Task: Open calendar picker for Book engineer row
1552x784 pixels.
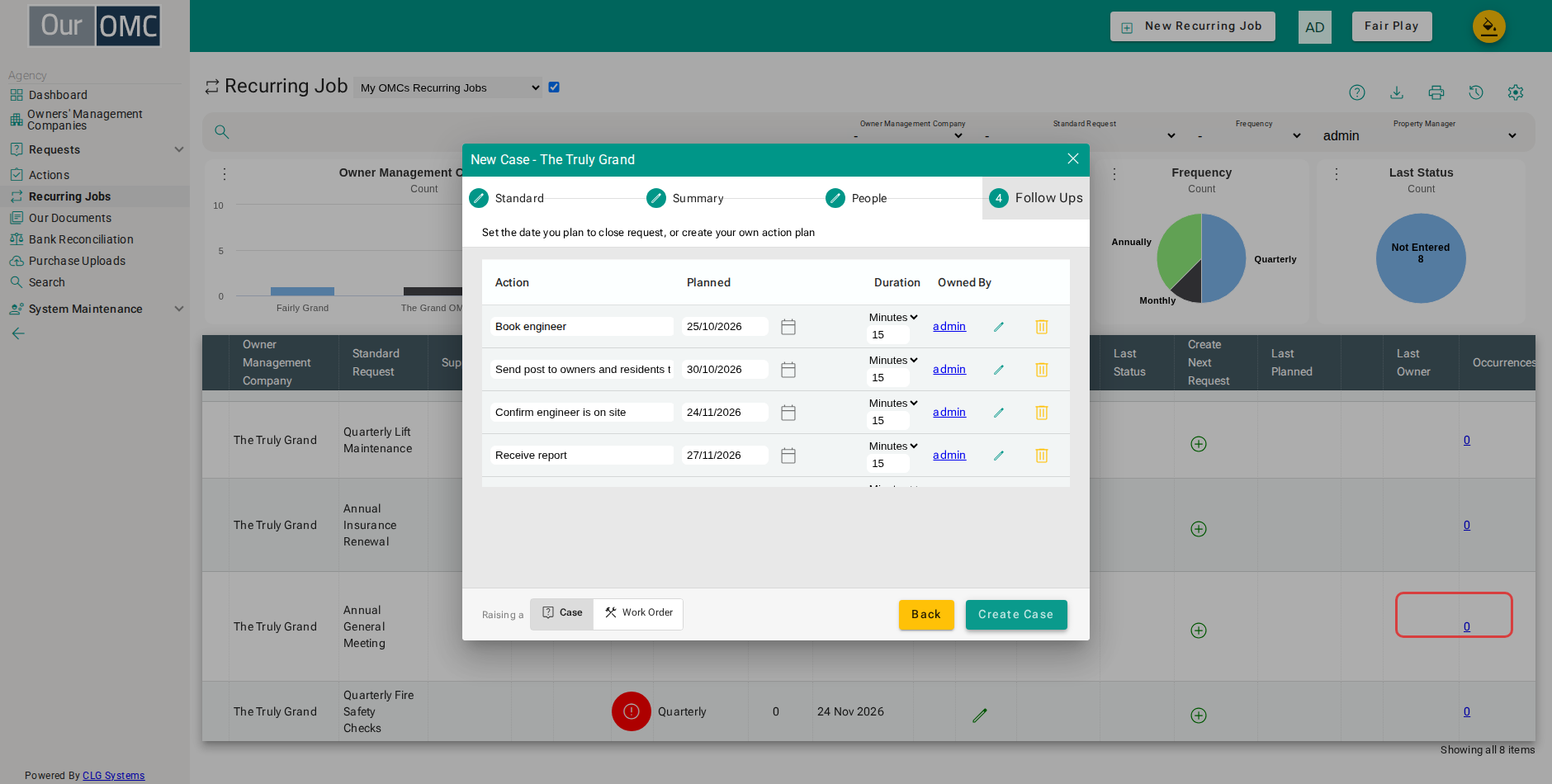Action: click(x=788, y=327)
